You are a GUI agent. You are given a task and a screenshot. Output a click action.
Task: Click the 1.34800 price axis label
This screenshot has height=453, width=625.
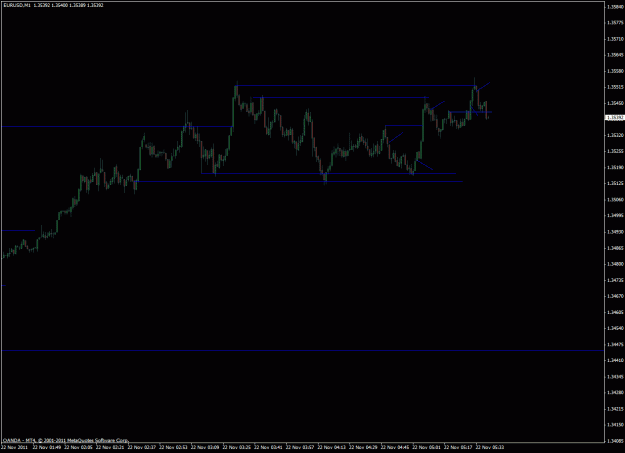point(615,264)
